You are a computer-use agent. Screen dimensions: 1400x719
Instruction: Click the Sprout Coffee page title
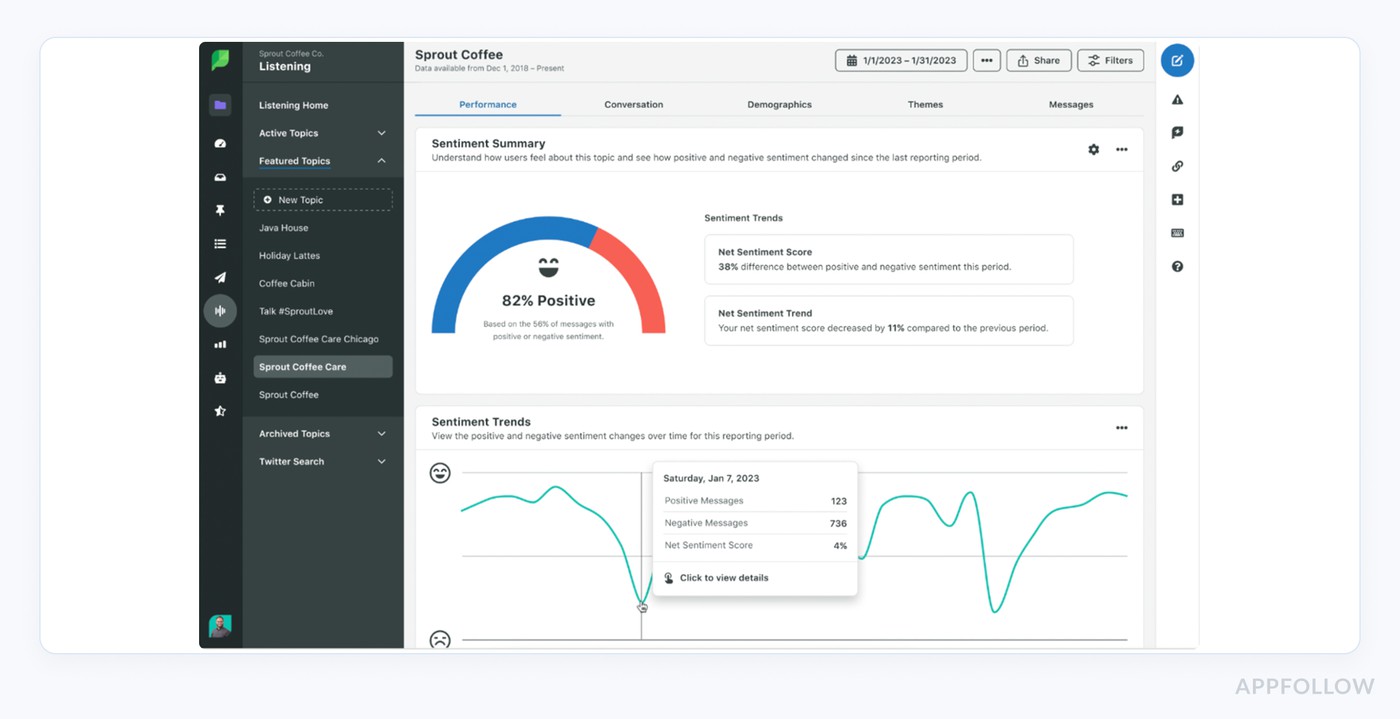pyautogui.click(x=459, y=55)
